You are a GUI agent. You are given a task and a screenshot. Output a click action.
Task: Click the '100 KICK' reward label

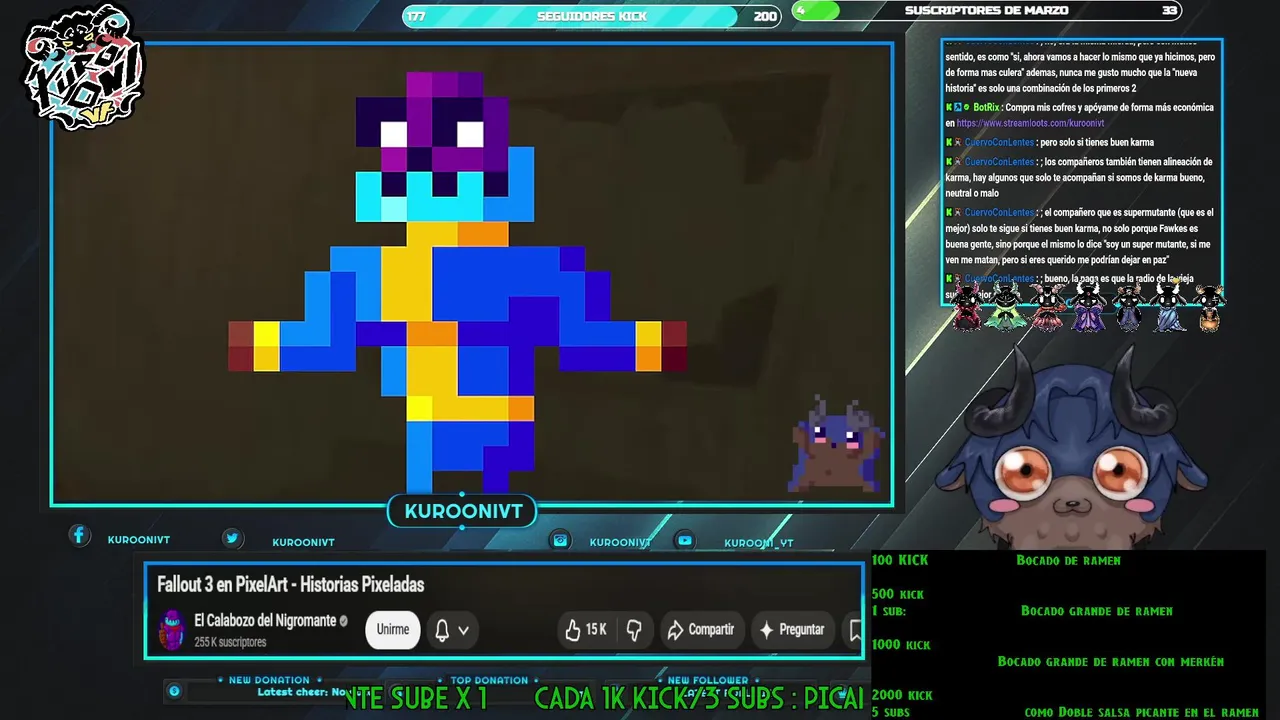900,561
